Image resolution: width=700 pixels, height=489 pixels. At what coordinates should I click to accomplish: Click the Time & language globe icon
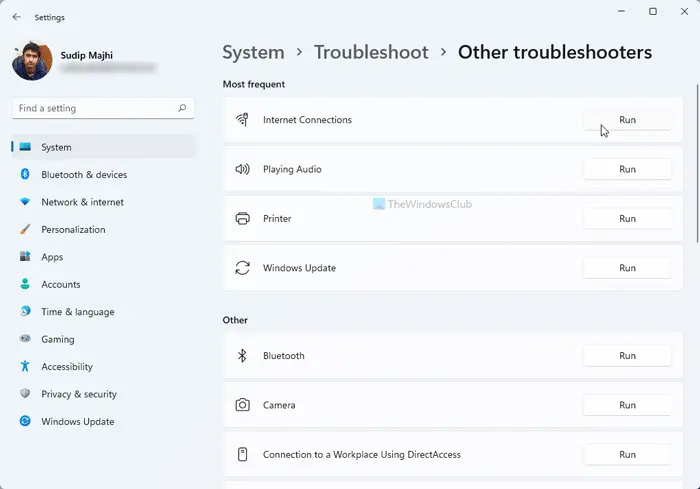[x=25, y=311]
